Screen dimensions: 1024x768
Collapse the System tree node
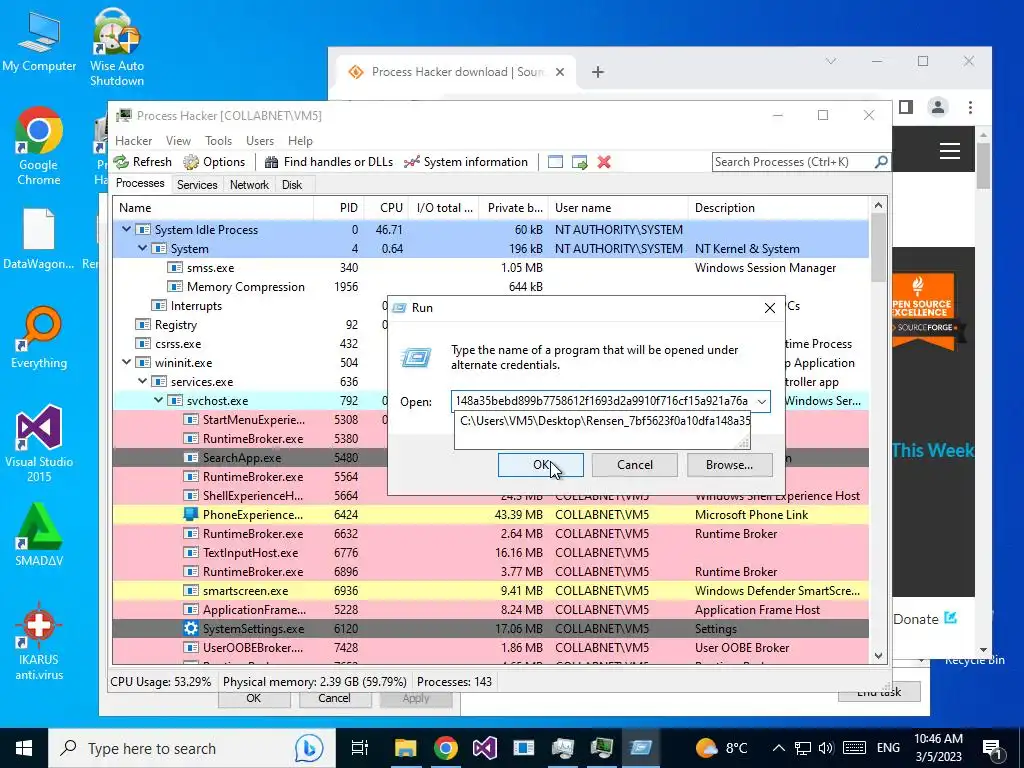pos(142,248)
